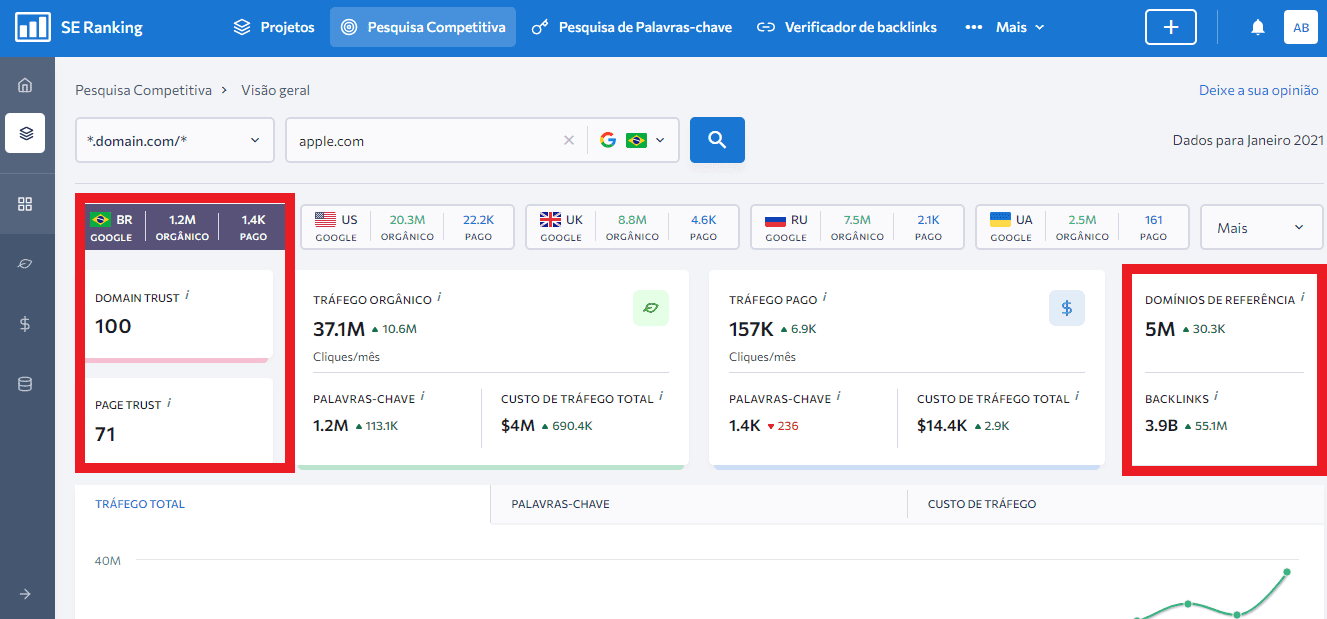
Task: Open the AB user avatar menu
Action: pos(1301,27)
